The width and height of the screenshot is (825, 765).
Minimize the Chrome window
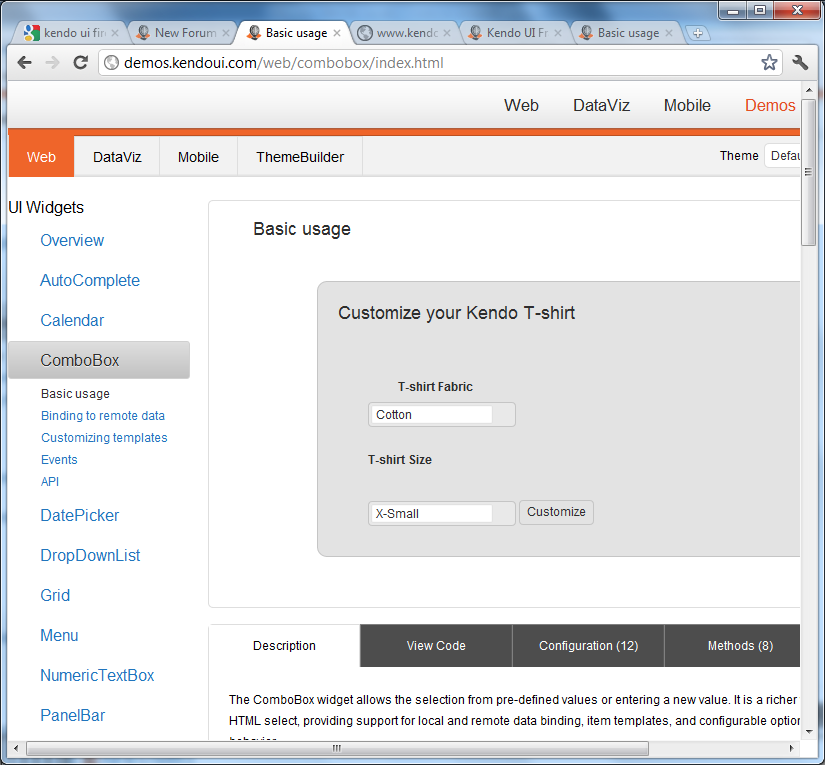(x=733, y=10)
